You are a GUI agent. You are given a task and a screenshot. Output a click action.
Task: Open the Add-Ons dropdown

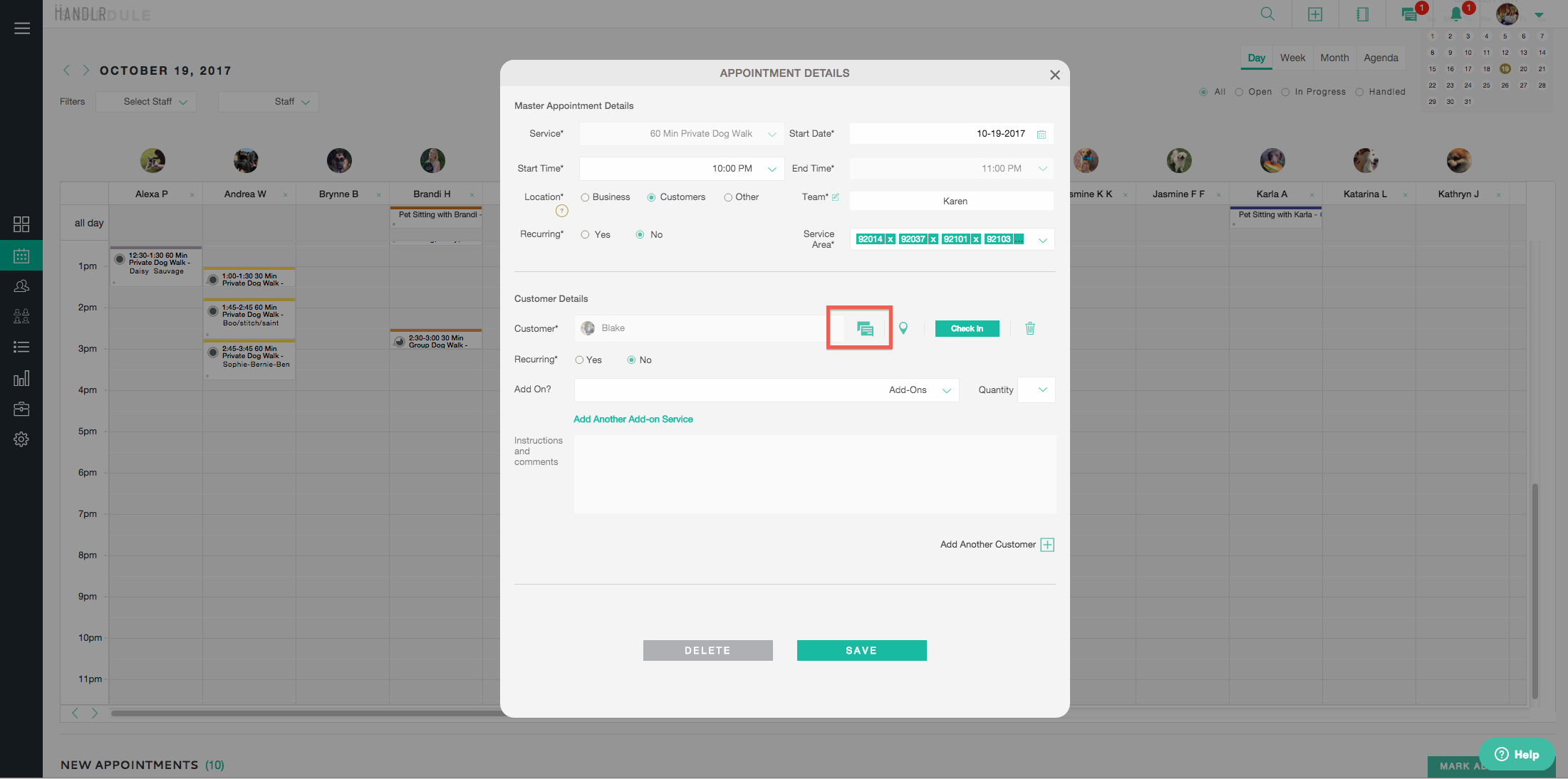946,390
